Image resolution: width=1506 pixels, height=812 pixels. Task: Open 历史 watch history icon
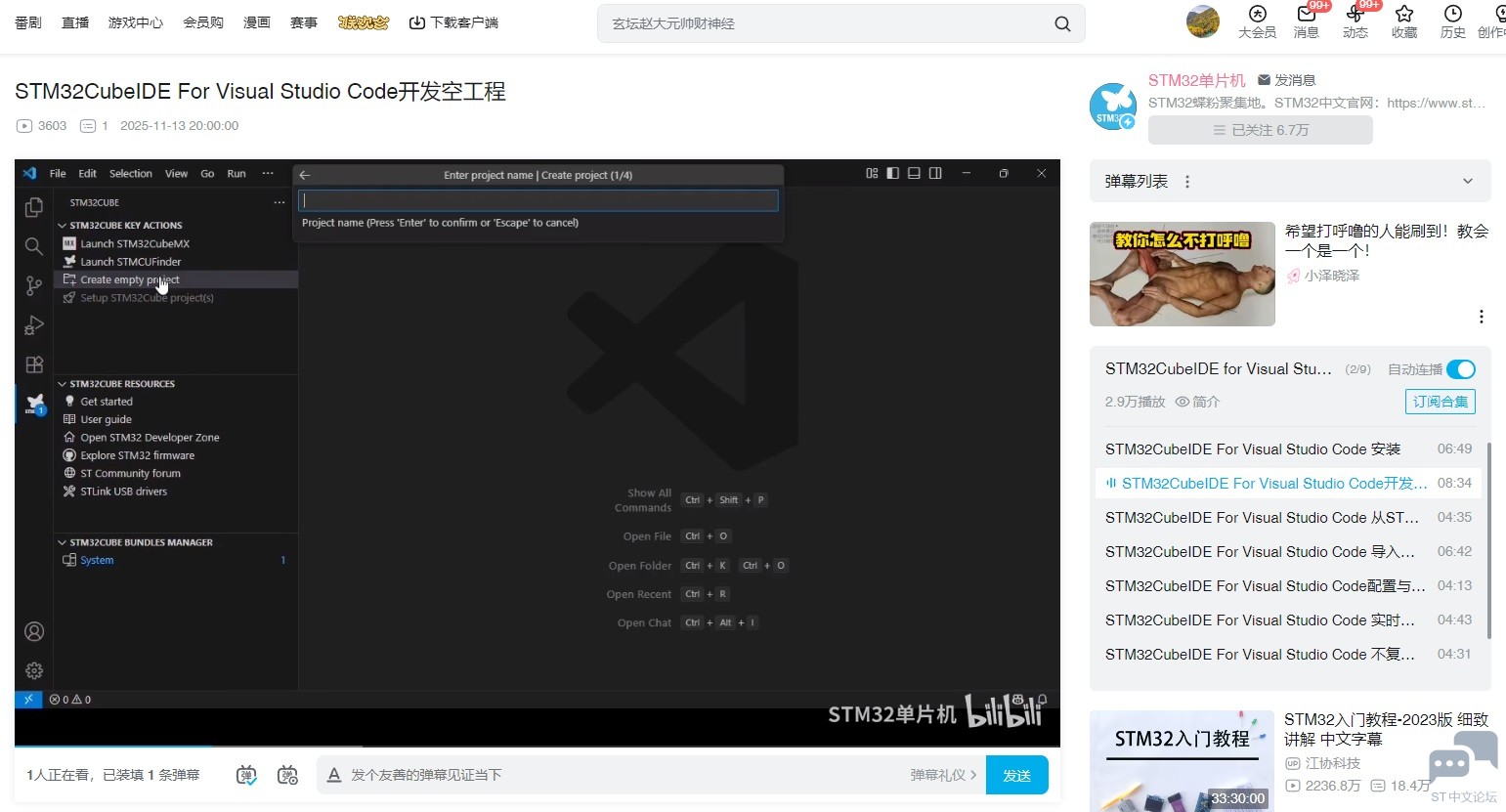click(x=1453, y=22)
